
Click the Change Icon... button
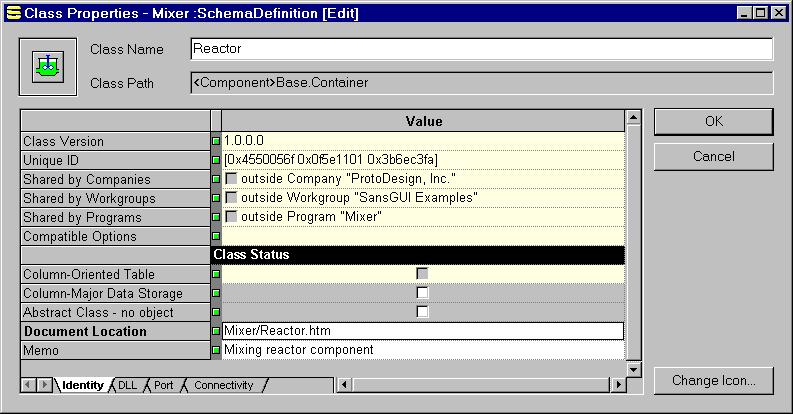(713, 380)
